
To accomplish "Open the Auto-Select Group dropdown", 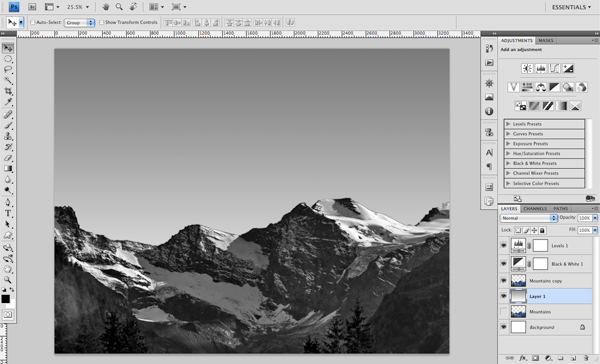I will click(80, 23).
